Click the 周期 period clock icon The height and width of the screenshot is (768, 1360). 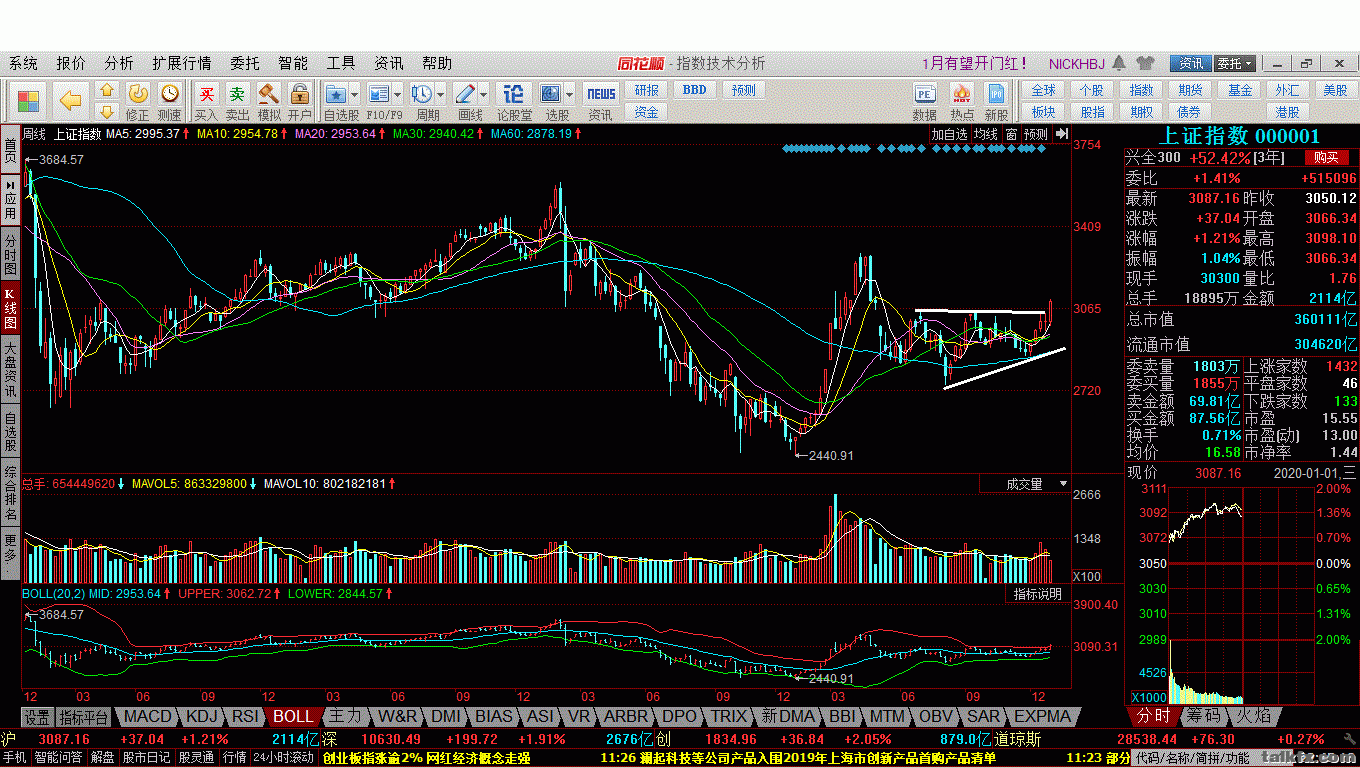coord(422,94)
